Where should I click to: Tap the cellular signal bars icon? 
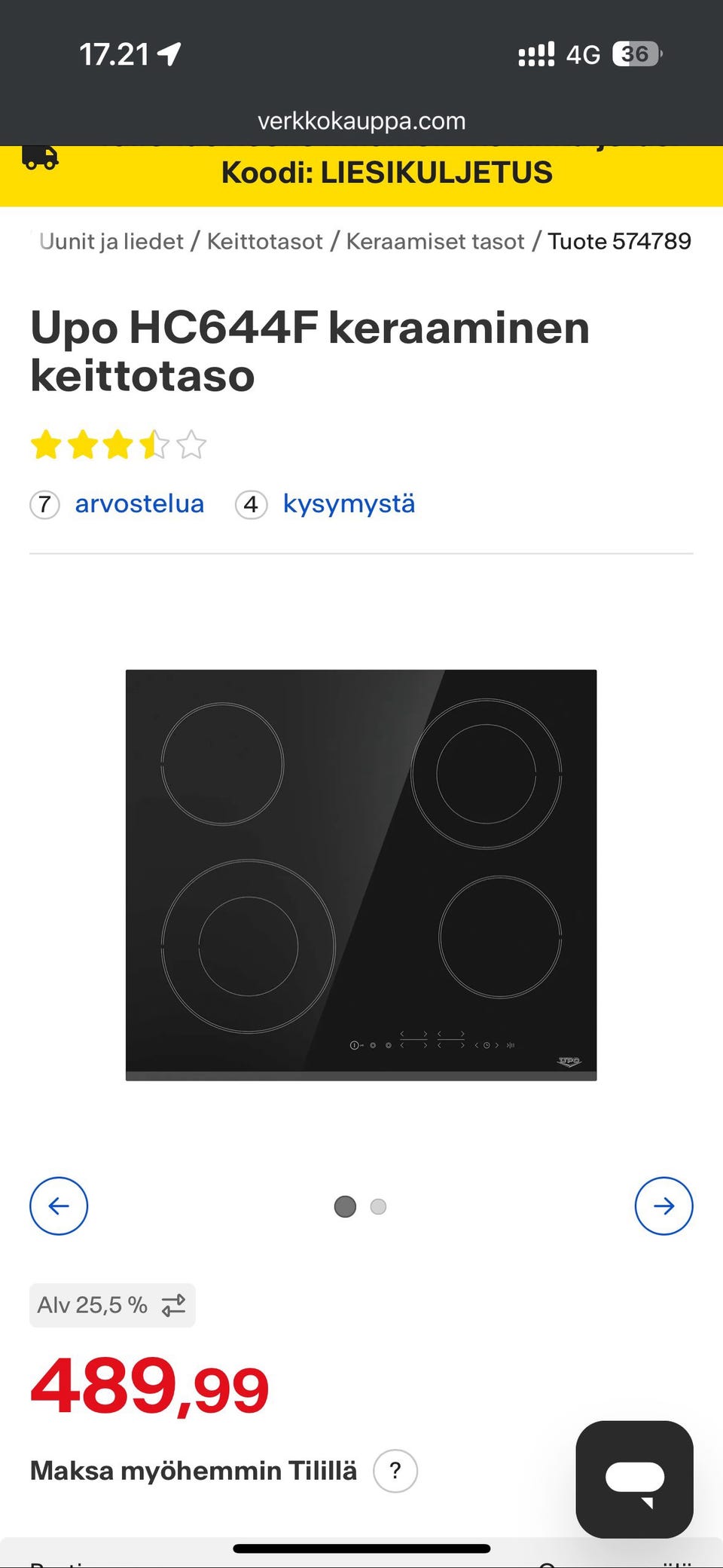click(x=536, y=54)
